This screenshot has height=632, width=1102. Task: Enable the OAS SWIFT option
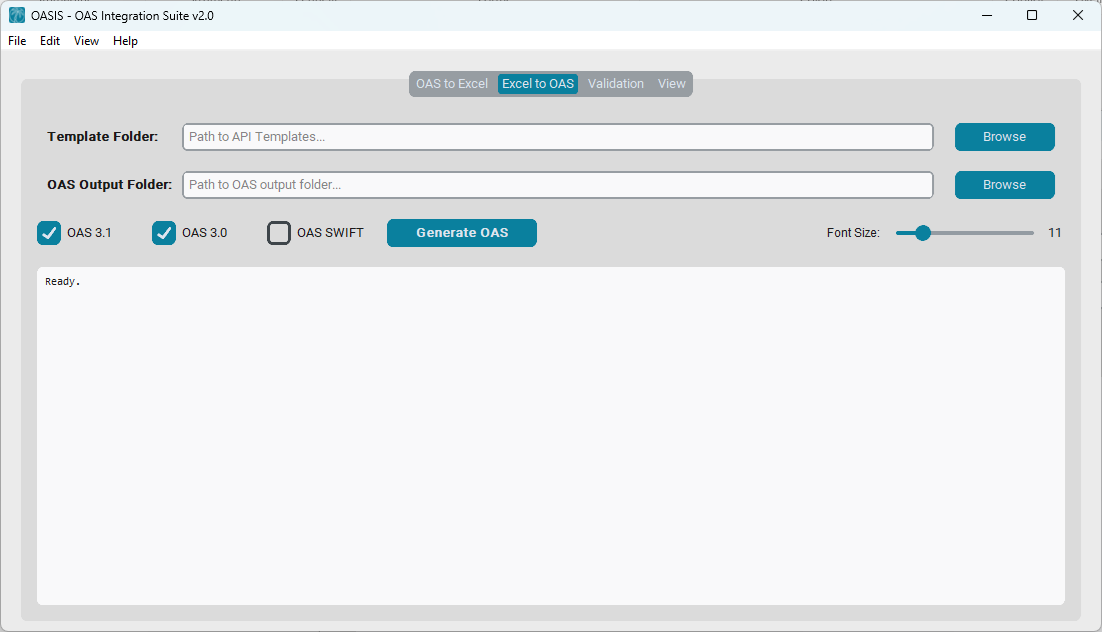pyautogui.click(x=278, y=233)
